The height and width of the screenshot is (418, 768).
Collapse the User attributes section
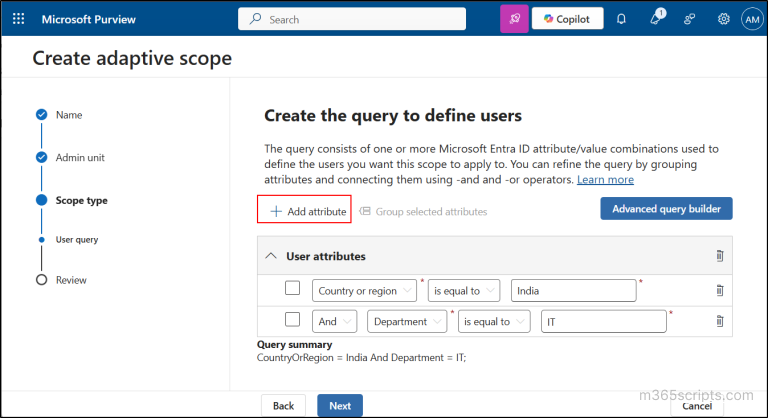pos(271,256)
